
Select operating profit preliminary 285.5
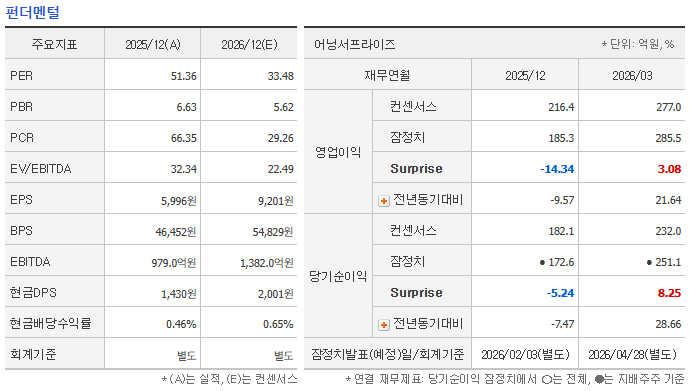[668, 138]
